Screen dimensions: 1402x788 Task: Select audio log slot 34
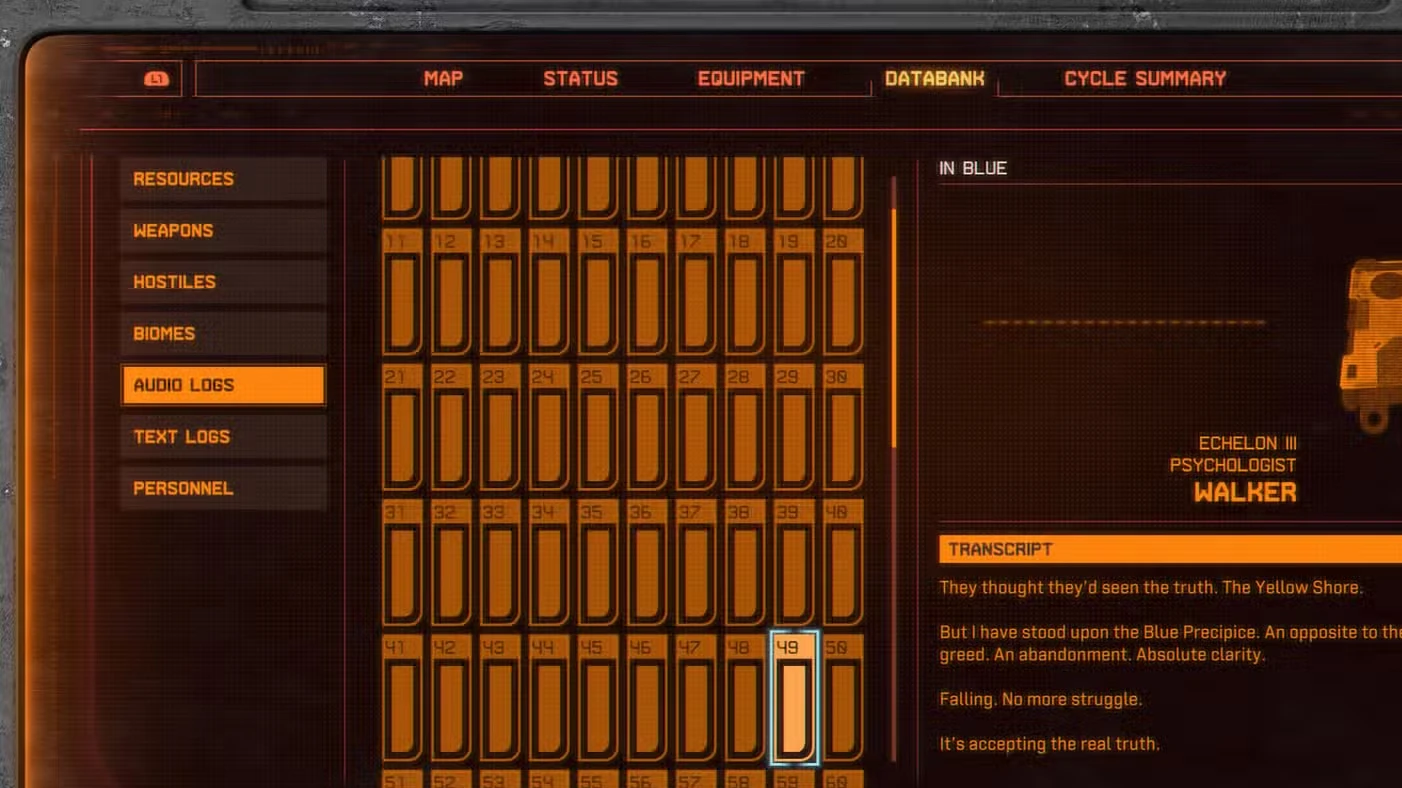549,563
